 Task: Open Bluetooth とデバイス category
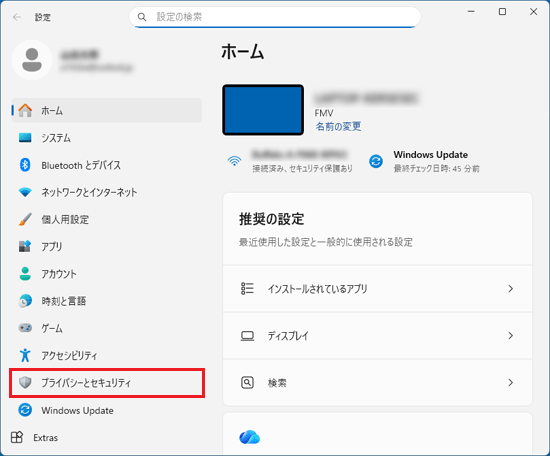[x=107, y=165]
